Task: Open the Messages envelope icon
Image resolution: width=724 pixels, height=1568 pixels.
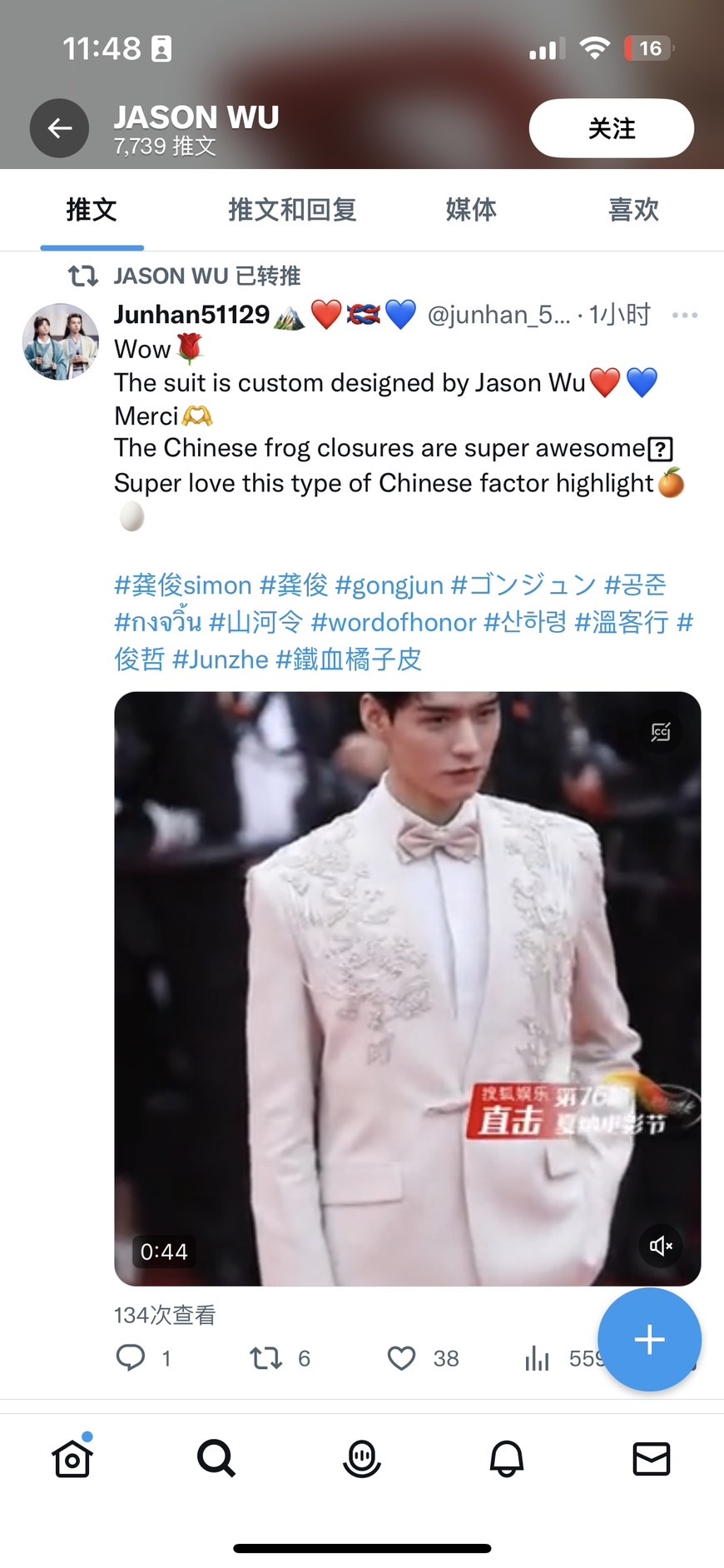Action: [652, 1458]
